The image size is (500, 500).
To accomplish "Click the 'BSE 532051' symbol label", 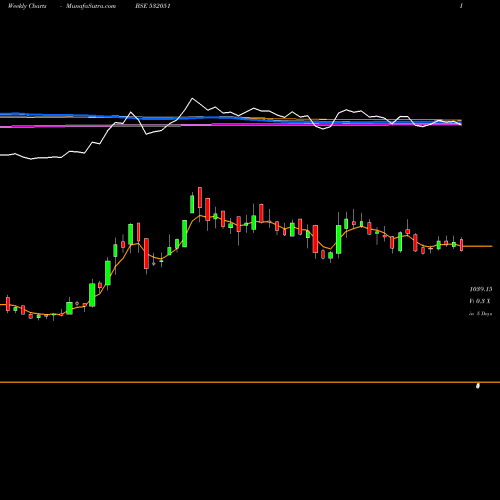I will [x=153, y=6].
